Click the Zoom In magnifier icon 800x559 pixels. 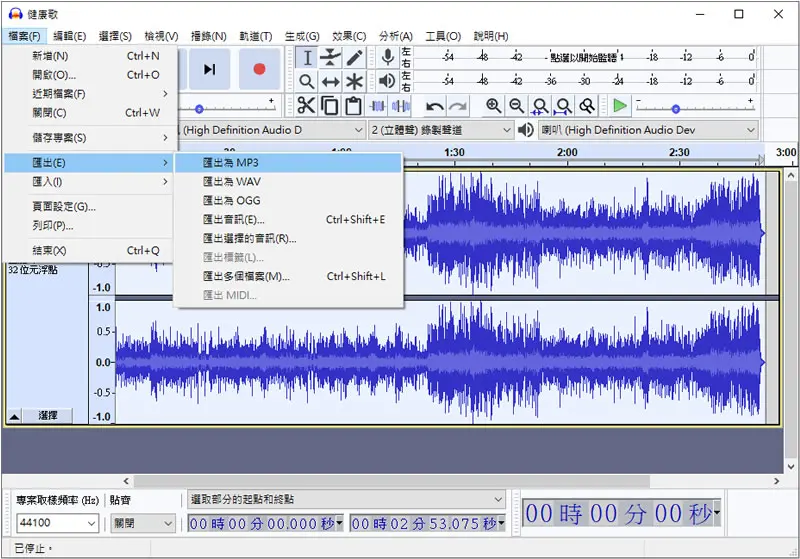point(493,106)
